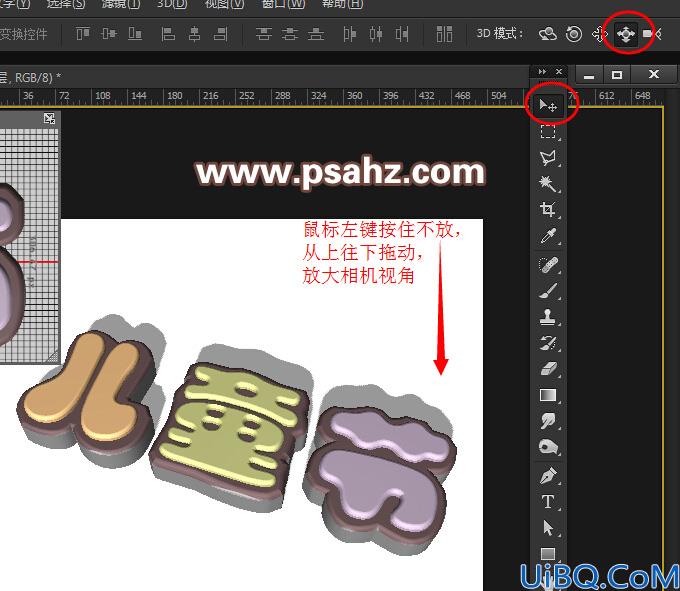Click the green 3D character 童
The width and height of the screenshot is (680, 591).
[230, 438]
